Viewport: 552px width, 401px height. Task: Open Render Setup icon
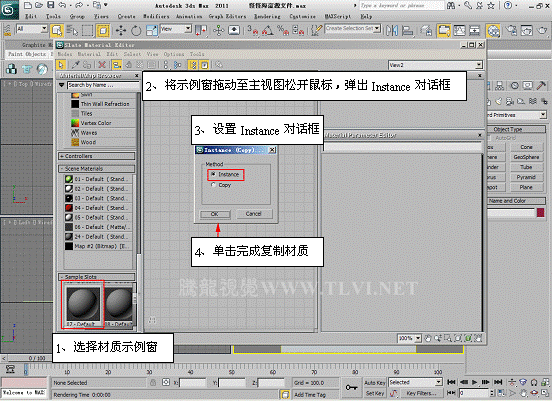click(511, 31)
